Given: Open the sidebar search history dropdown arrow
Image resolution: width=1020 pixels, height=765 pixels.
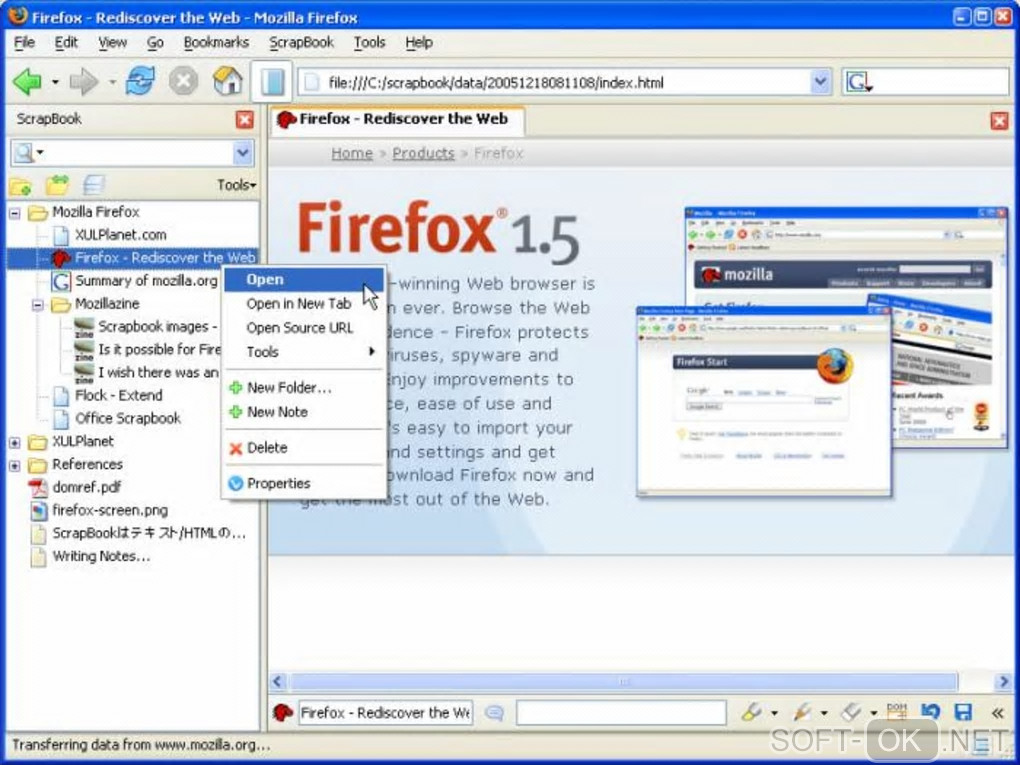Looking at the screenshot, I should click(243, 154).
